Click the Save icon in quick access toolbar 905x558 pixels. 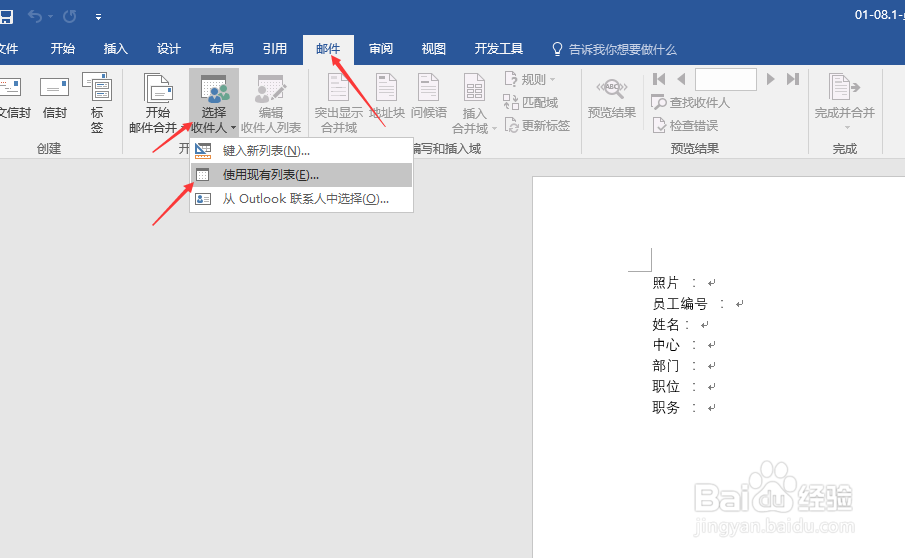[x=6, y=17]
